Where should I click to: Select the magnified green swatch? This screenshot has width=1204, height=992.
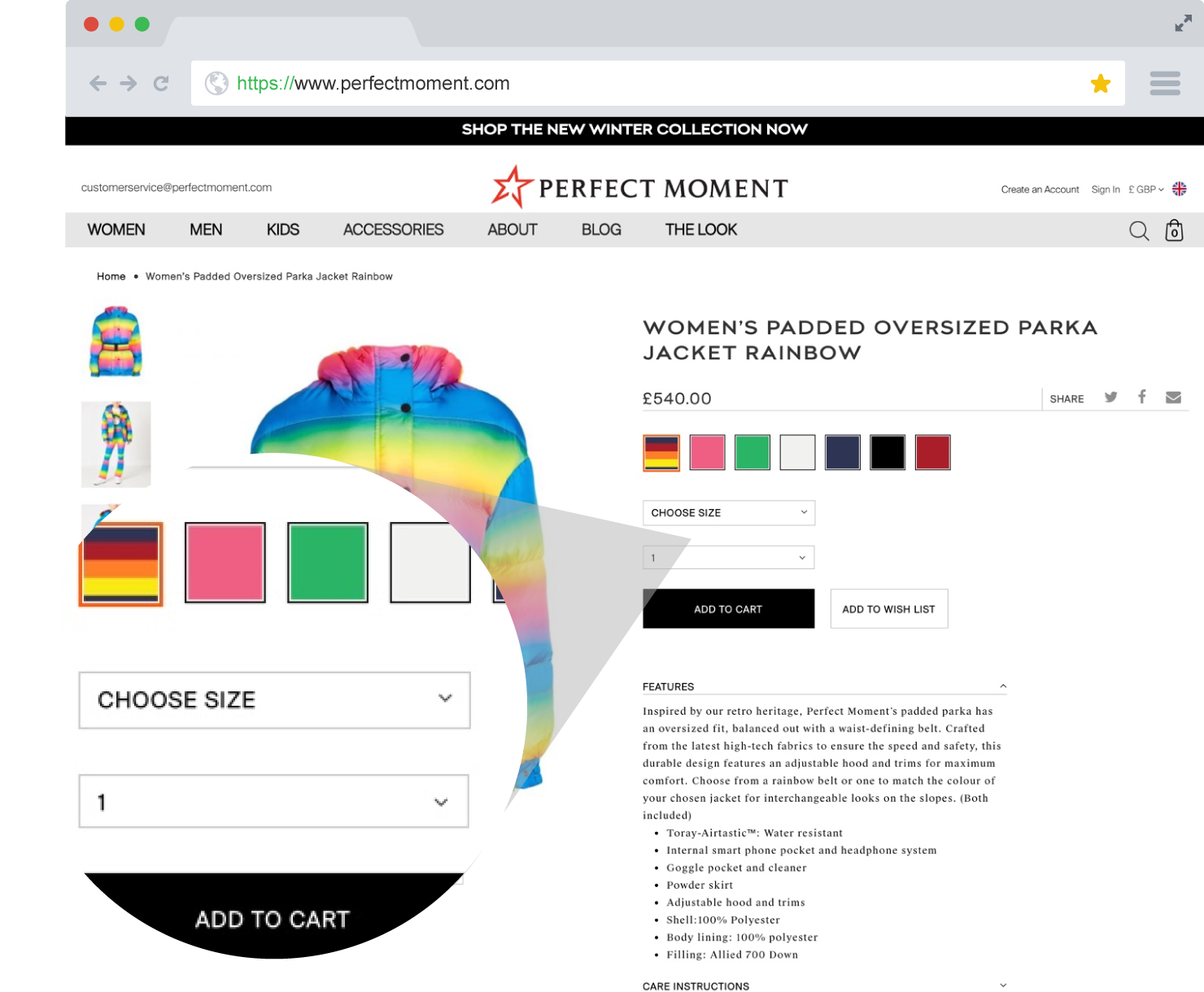pos(328,563)
